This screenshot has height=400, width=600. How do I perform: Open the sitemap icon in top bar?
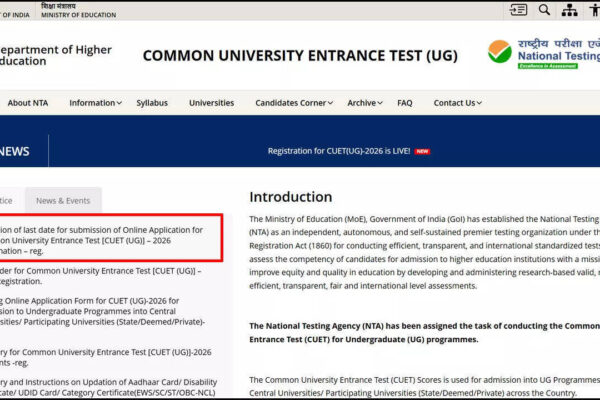569,10
